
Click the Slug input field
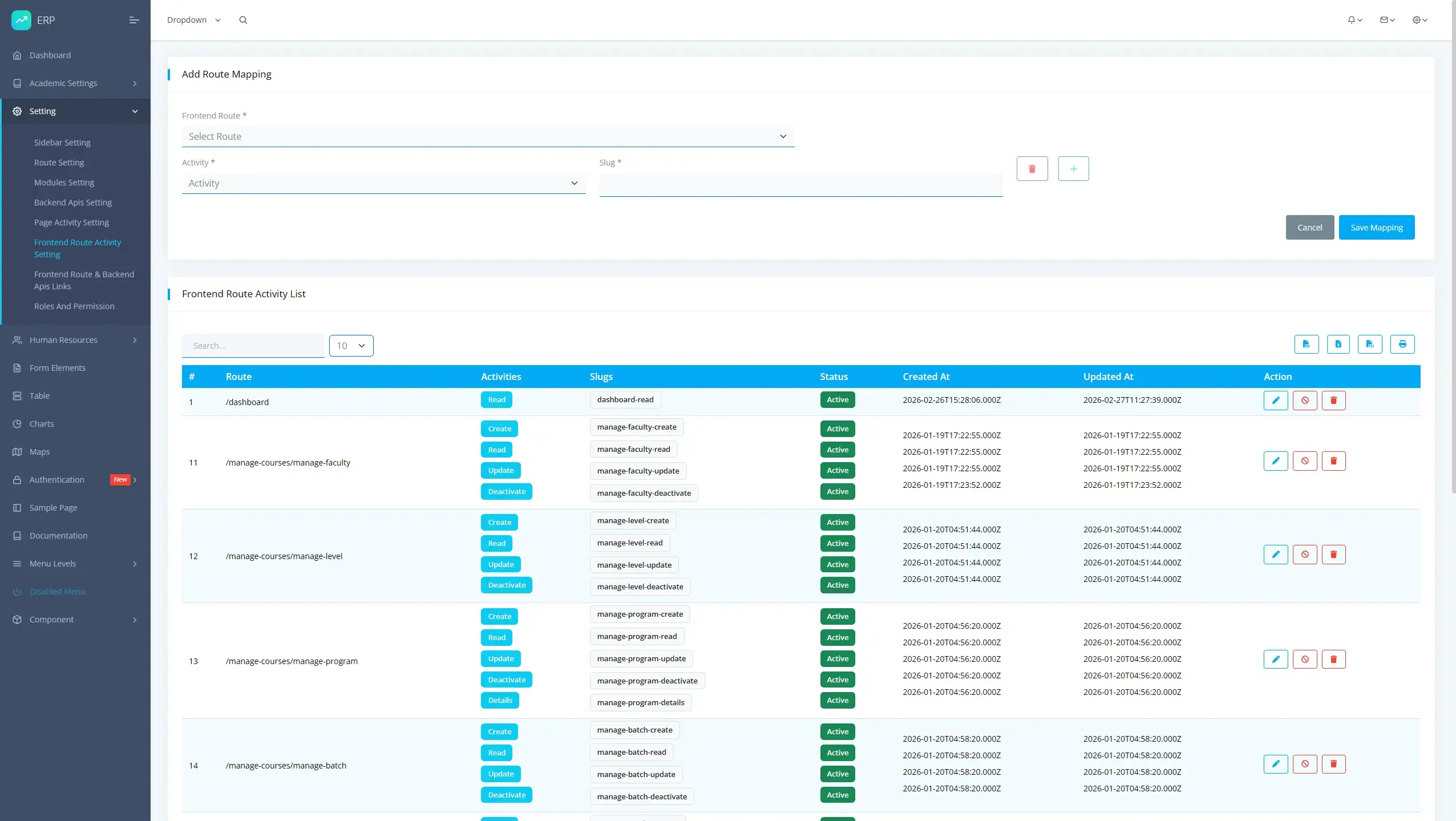(x=801, y=185)
